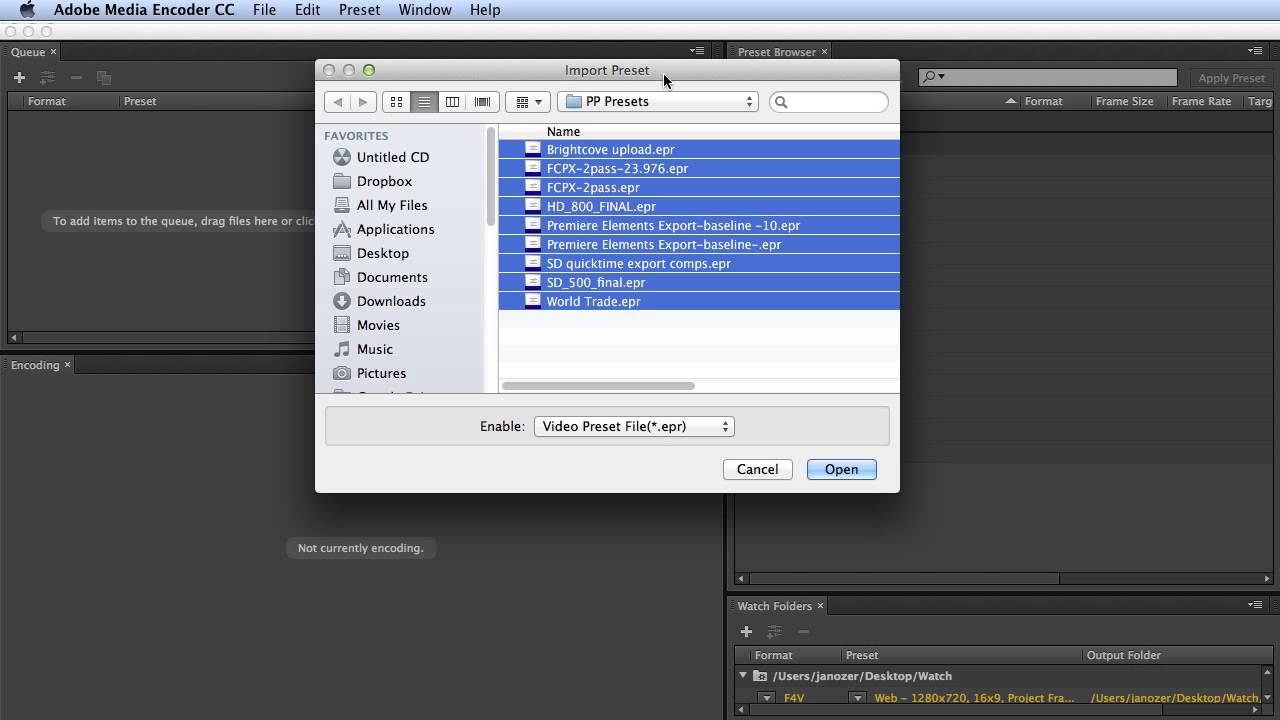Screen dimensions: 1280x720
Task: Open the Window menu
Action: pos(425,10)
